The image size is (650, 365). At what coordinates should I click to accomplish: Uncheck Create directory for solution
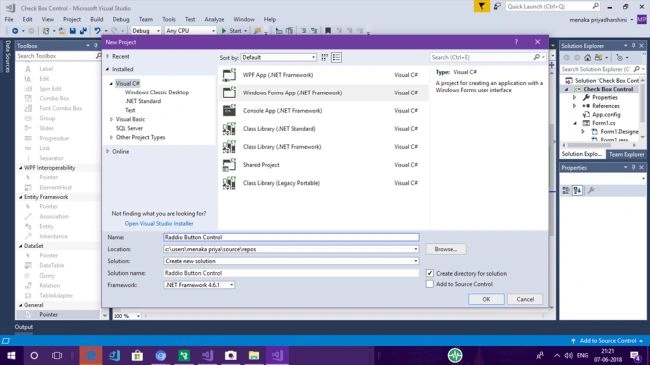(x=430, y=273)
